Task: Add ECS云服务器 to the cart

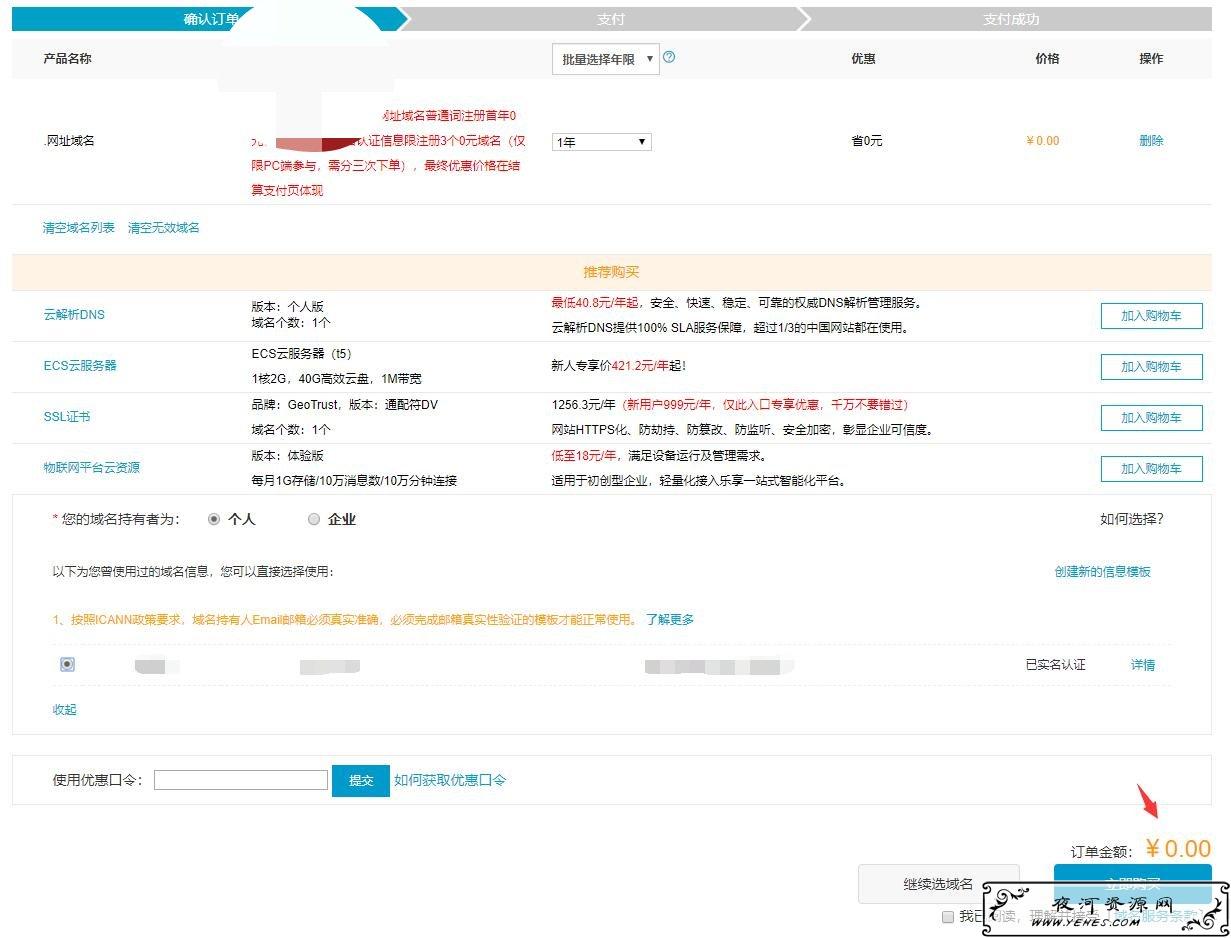Action: [x=1151, y=367]
